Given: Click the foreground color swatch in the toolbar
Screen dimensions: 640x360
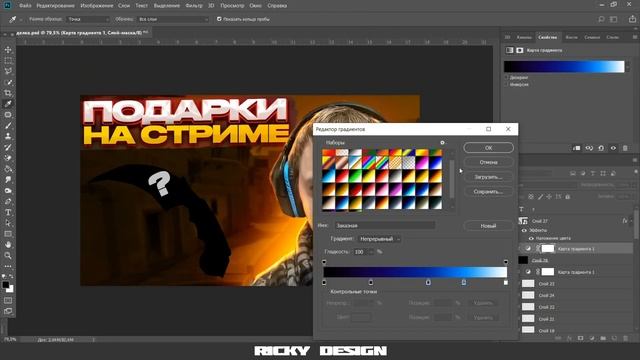Looking at the screenshot, I should tap(5, 284).
